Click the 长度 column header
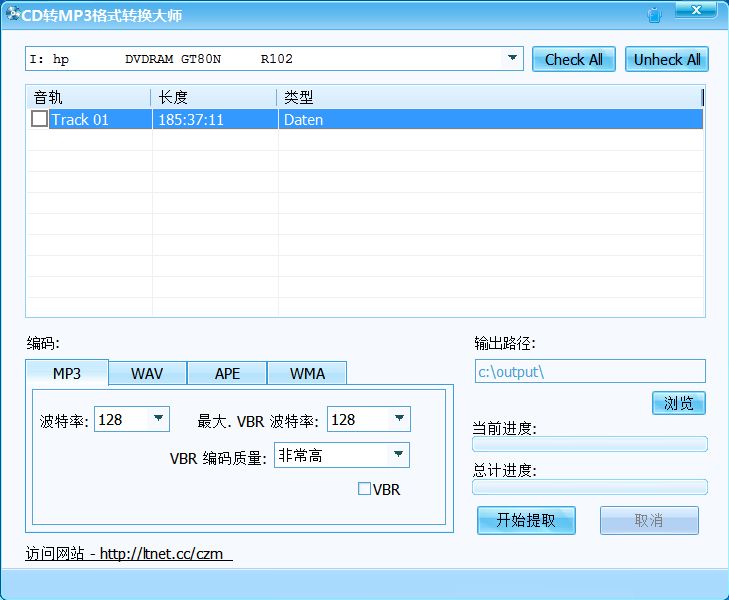The image size is (729, 600). coord(213,97)
